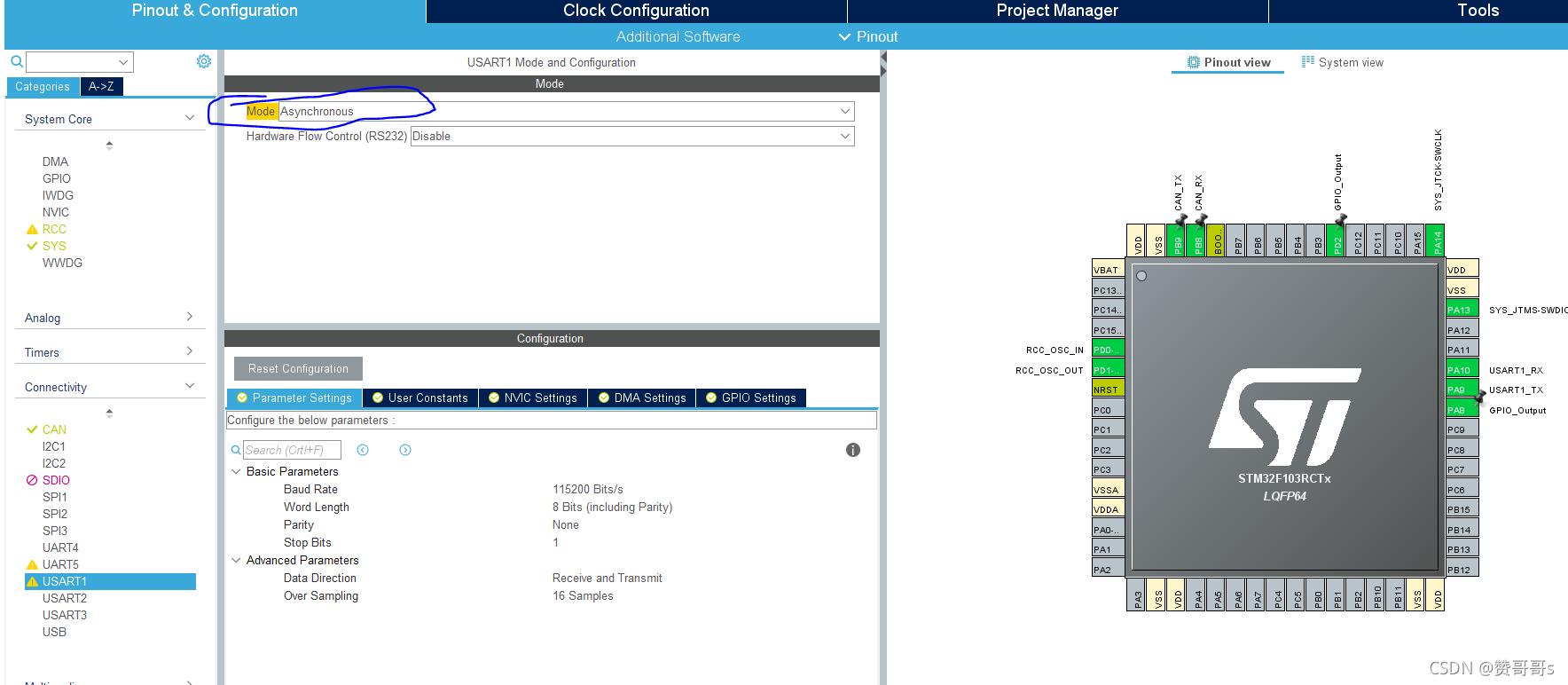Select DMA under System Core
The image size is (1568, 685).
pos(55,161)
